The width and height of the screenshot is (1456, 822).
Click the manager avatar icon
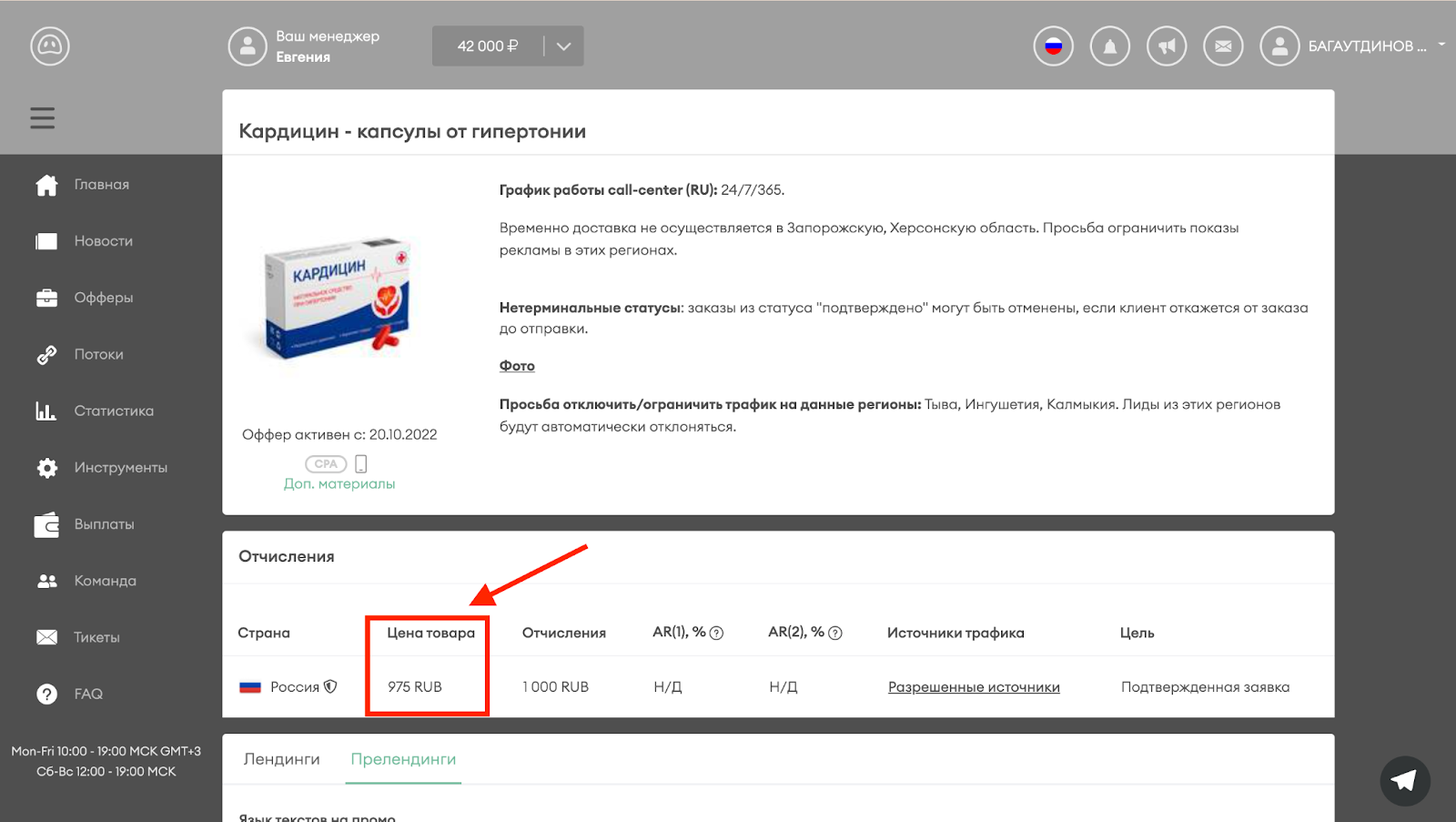click(248, 46)
